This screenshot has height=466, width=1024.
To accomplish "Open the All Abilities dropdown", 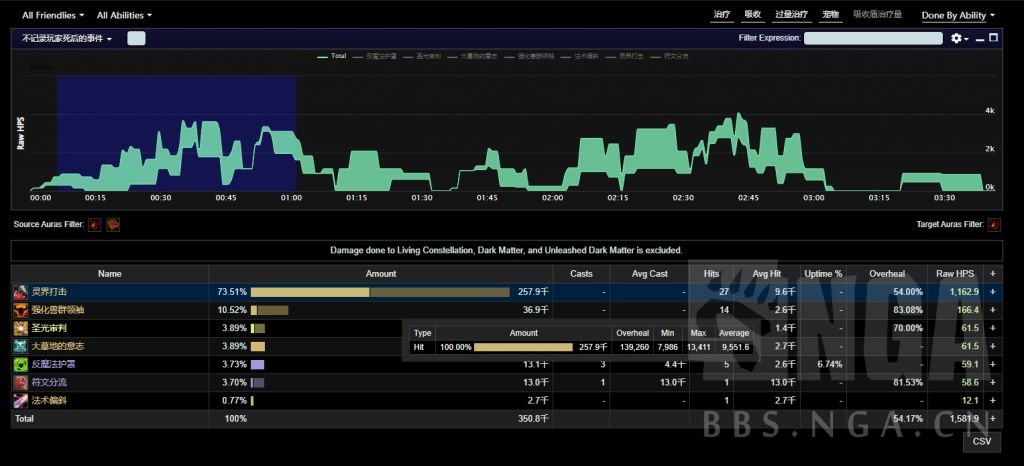I will [124, 15].
